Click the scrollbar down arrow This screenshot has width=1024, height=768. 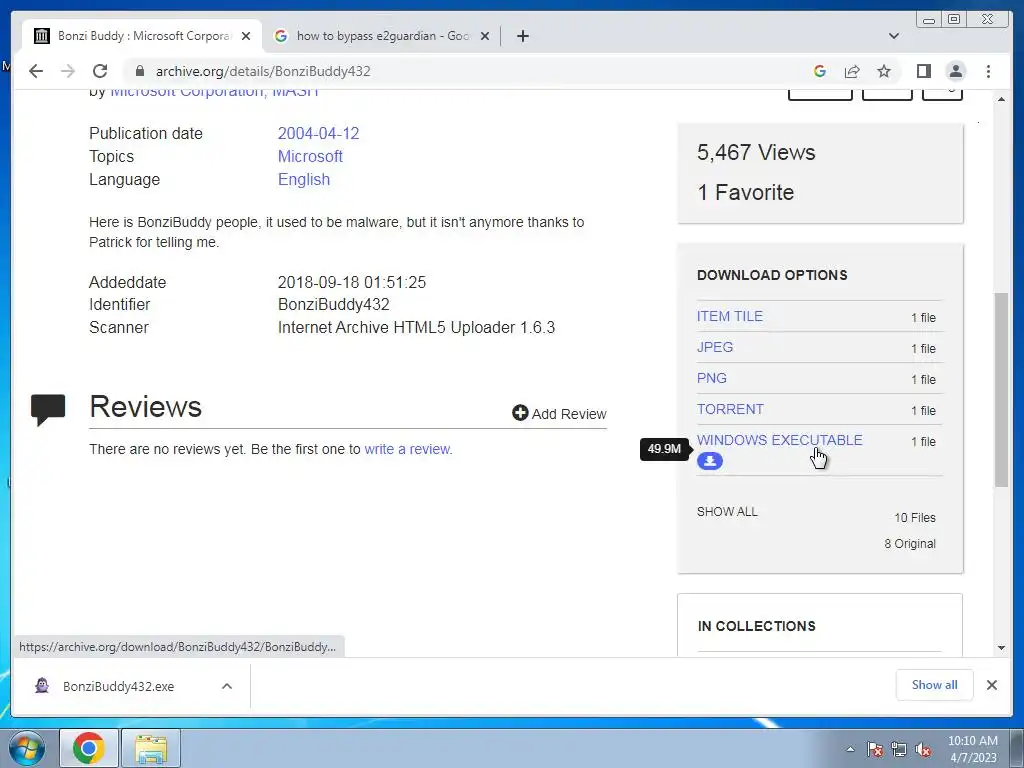(1001, 648)
